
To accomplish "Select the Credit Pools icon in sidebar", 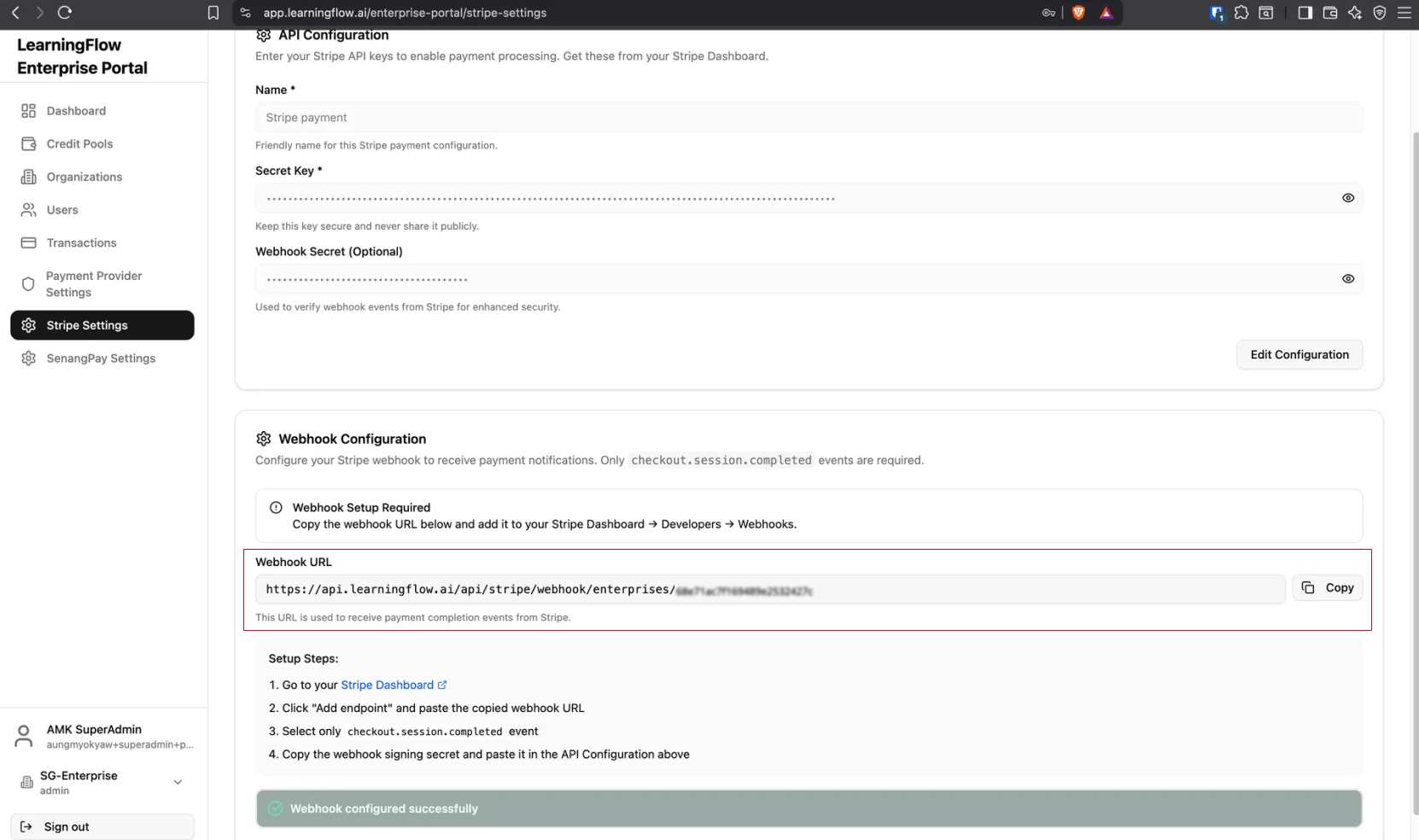I will 28,143.
